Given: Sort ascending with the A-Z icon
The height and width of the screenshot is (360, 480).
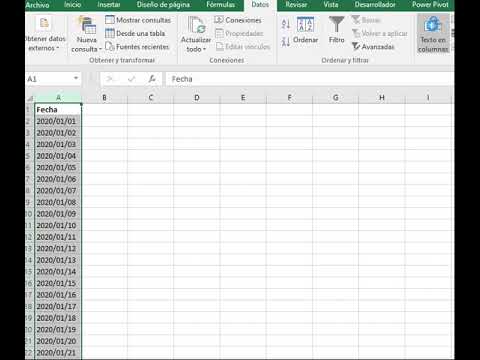Looking at the screenshot, I should (x=286, y=24).
